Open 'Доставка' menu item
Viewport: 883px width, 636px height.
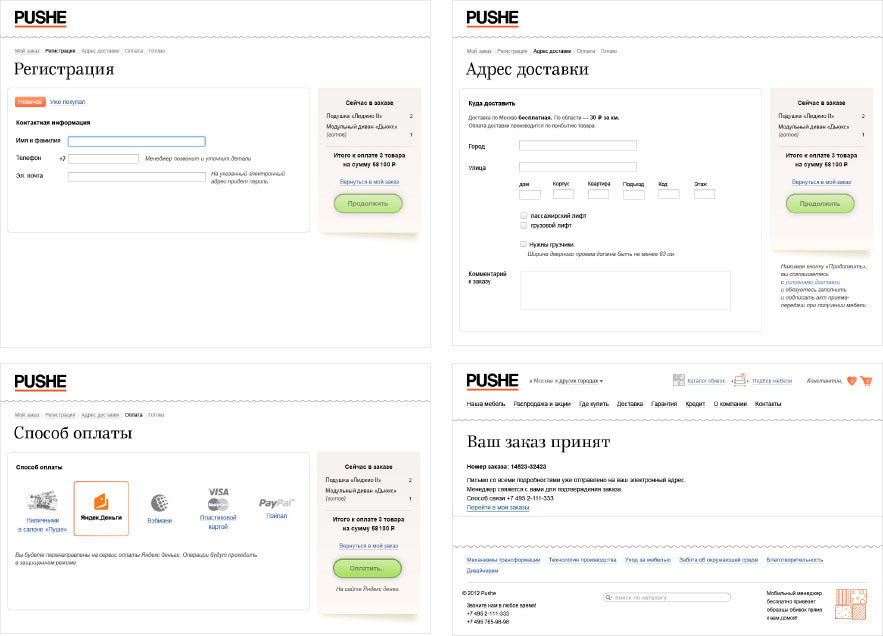629,404
